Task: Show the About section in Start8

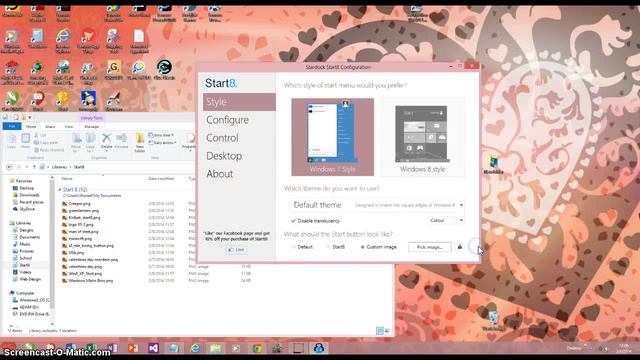Action: pos(219,174)
